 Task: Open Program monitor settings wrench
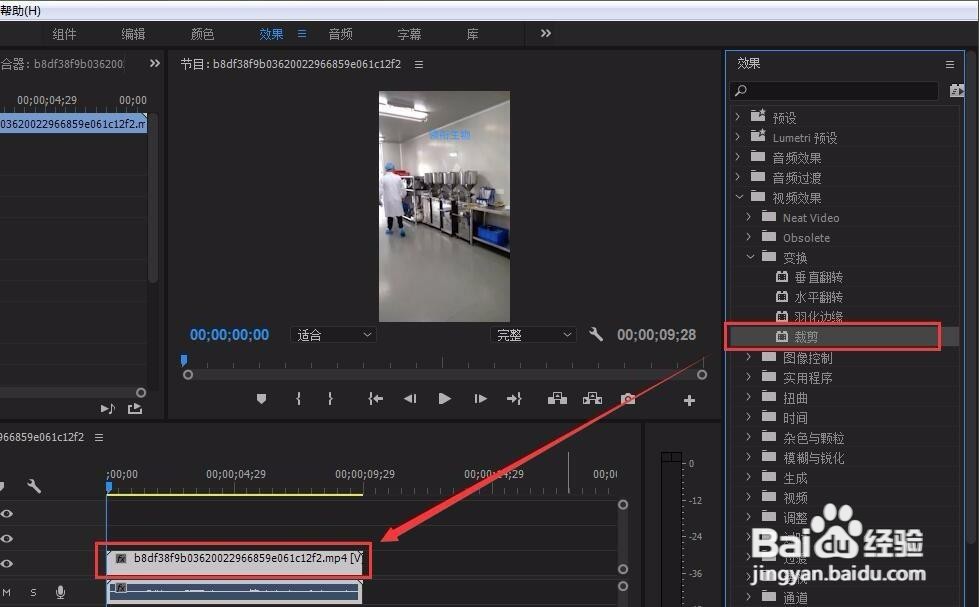596,334
